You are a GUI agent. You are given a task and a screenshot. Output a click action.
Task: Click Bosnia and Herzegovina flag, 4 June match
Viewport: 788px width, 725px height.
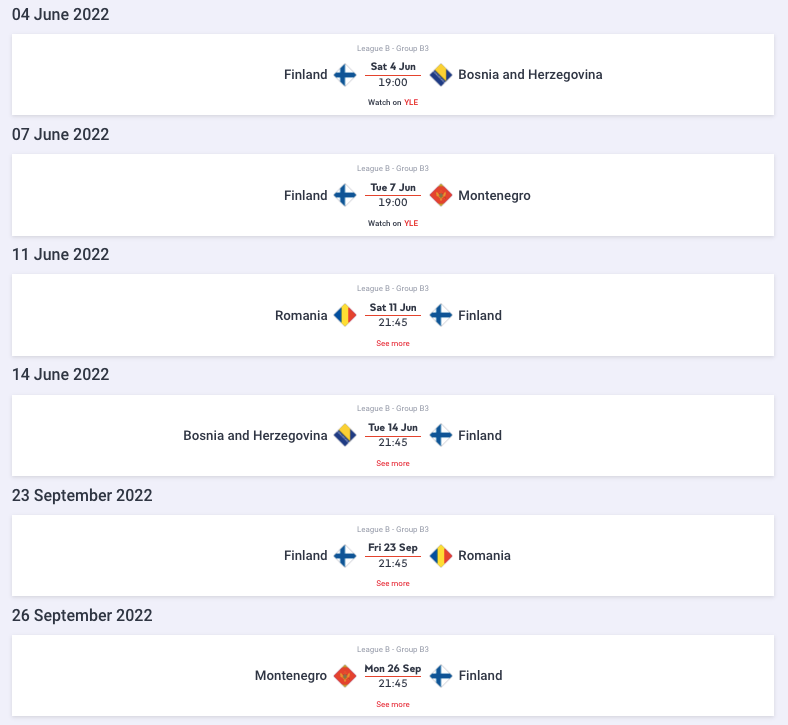441,75
